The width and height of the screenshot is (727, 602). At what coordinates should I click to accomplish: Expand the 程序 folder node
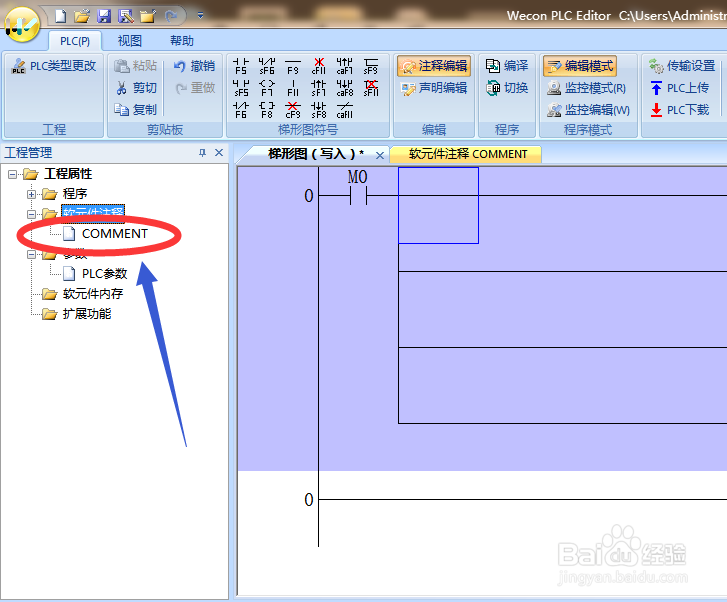click(31, 194)
